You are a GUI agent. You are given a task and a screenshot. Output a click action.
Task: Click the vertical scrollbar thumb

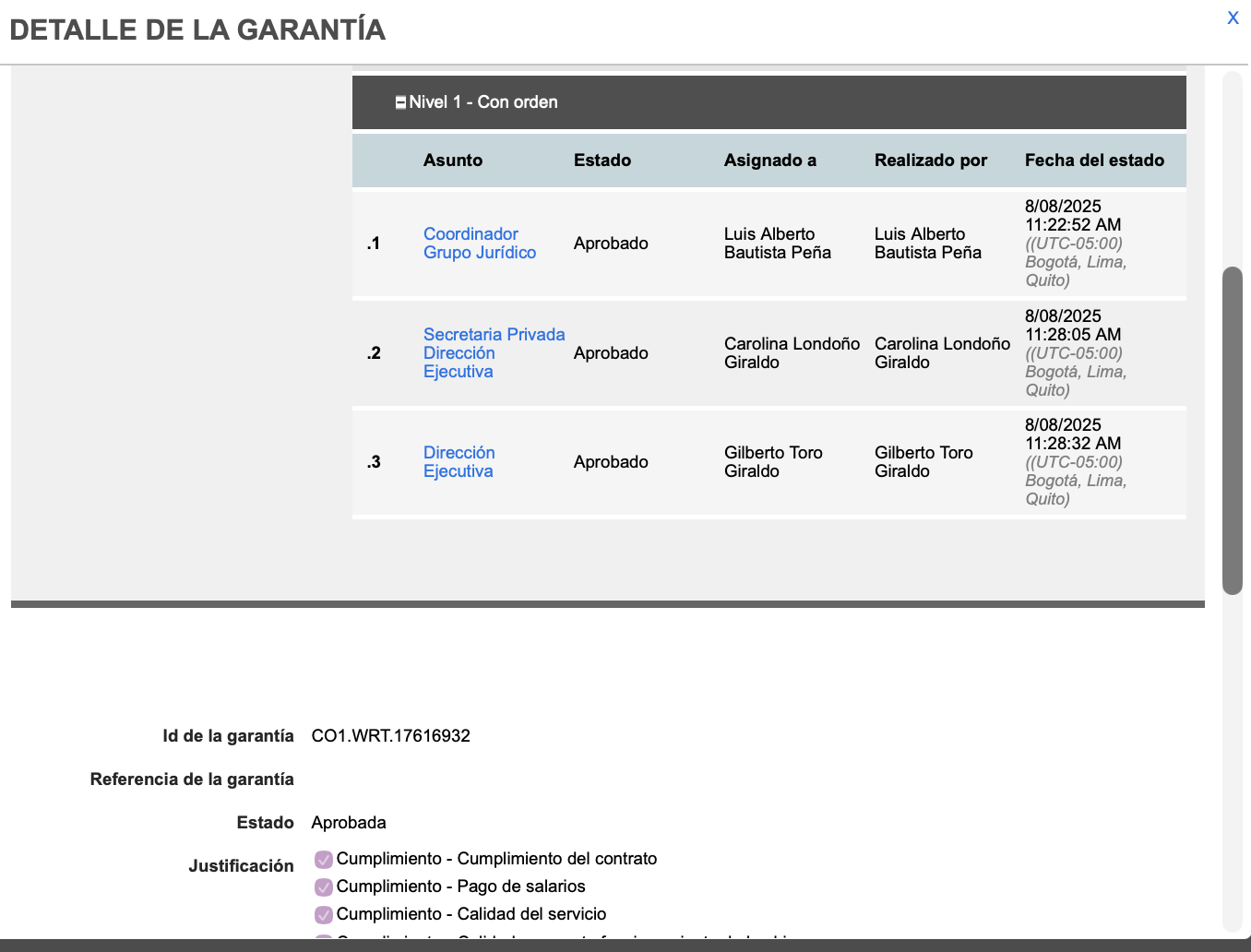(1233, 431)
